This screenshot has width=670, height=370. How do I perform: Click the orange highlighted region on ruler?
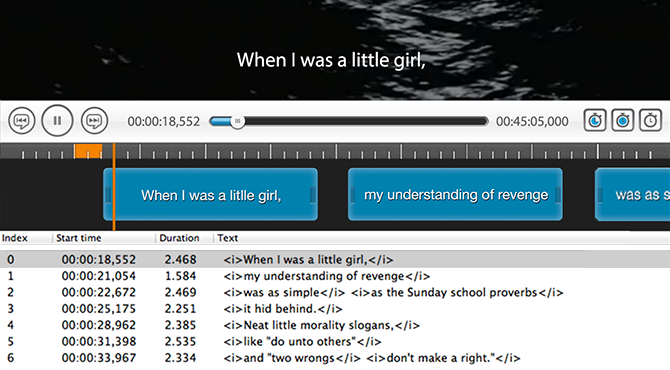(88, 151)
